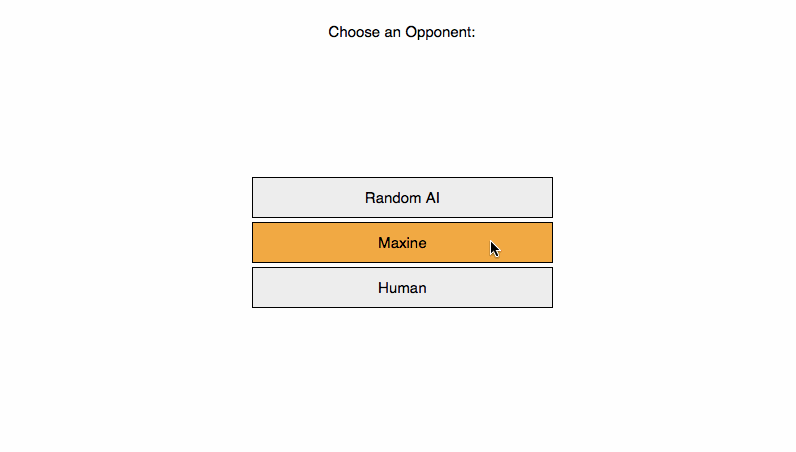Click the button under the mouse cursor
The width and height of the screenshot is (796, 452).
tap(402, 243)
